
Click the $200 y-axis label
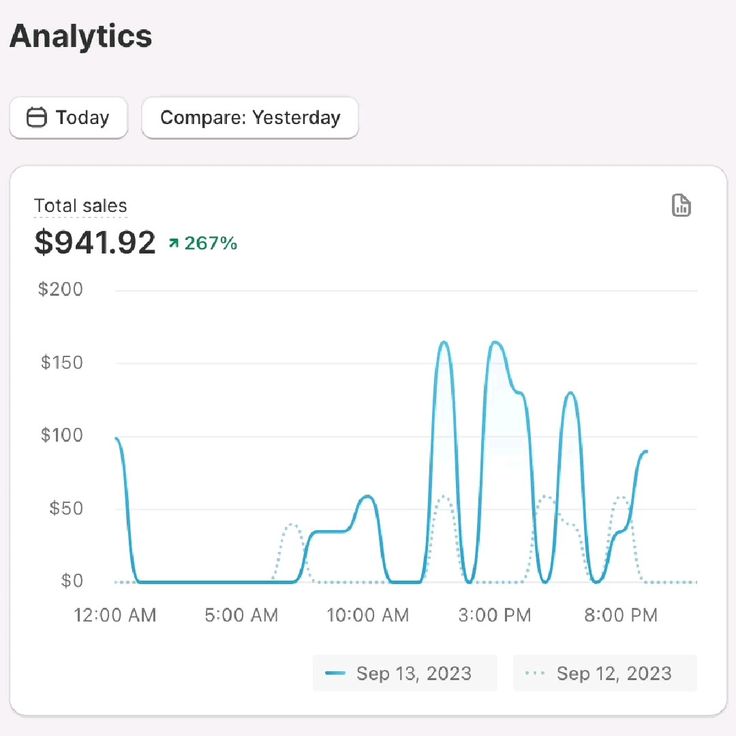61,290
